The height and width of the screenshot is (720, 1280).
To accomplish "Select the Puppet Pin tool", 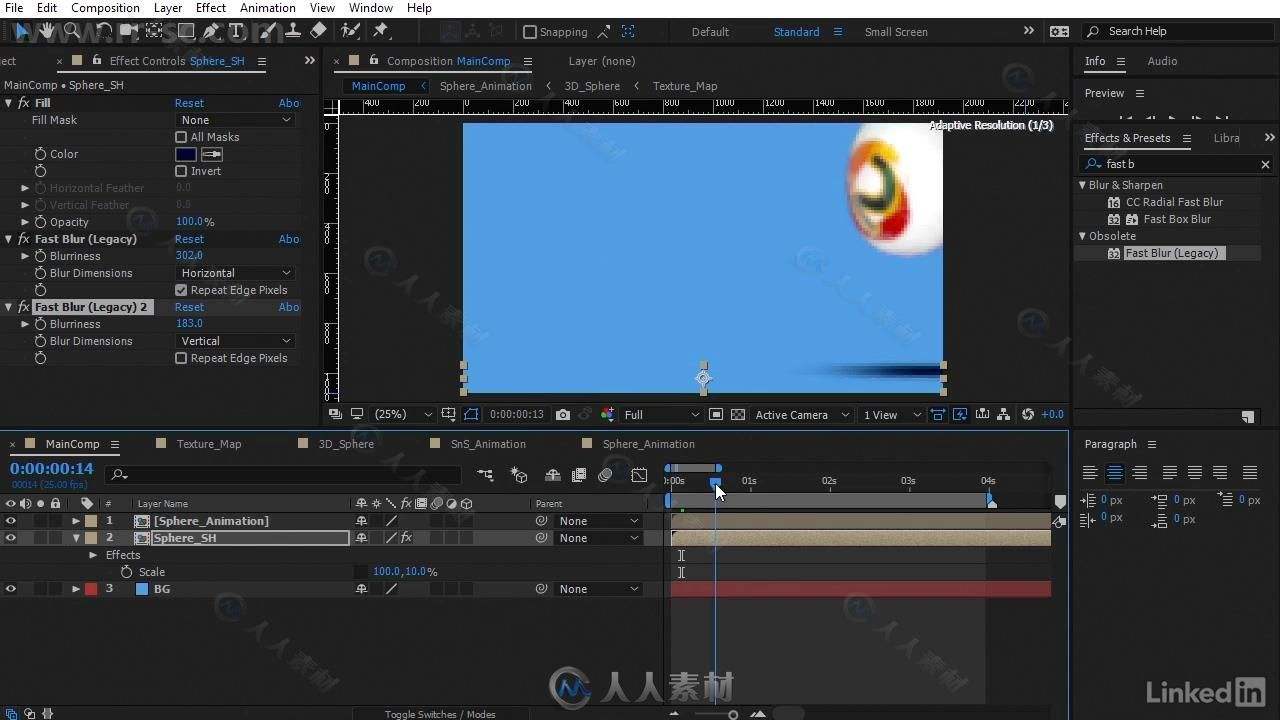I will point(380,31).
